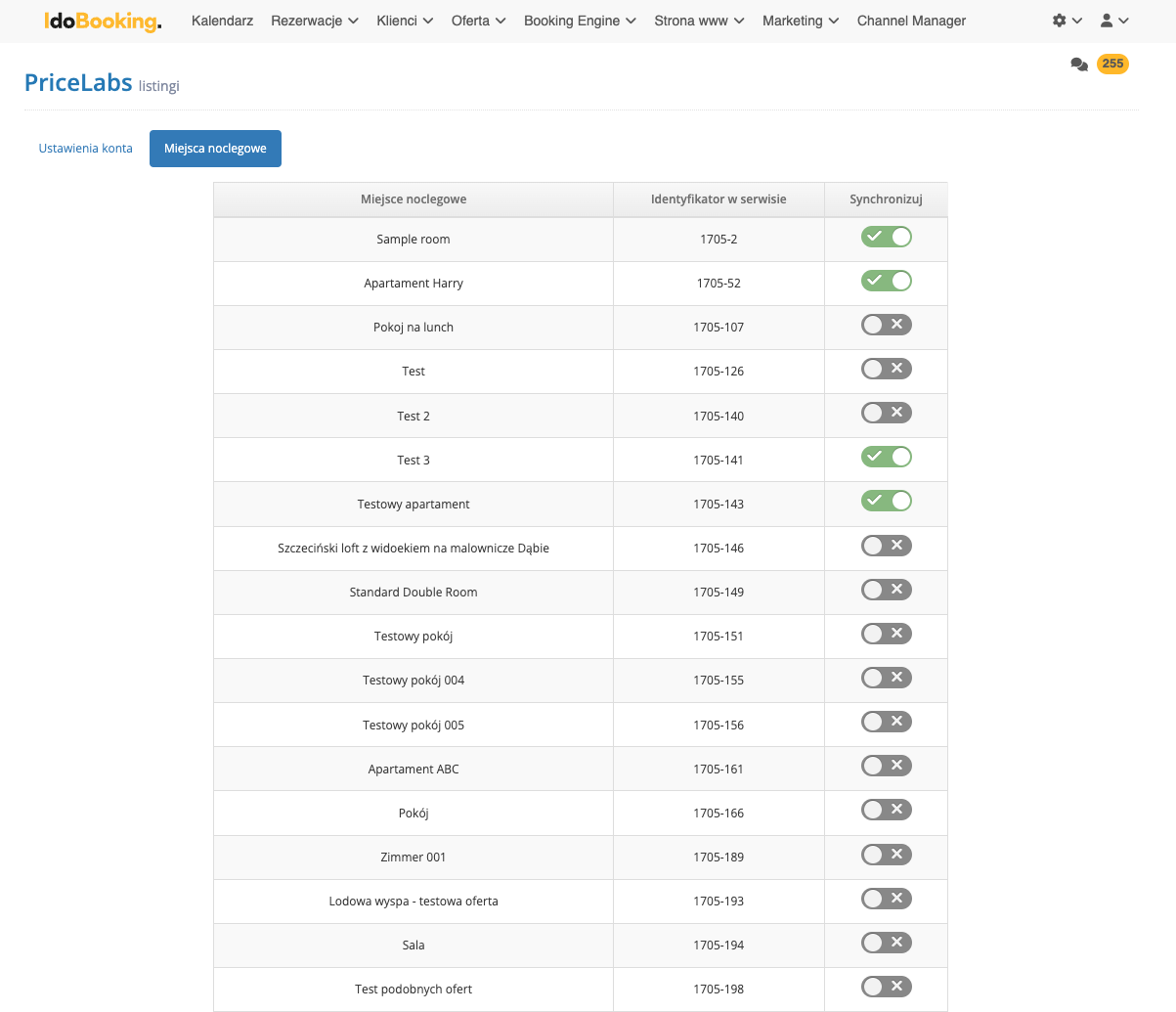Expand the Oferta menu
The width and height of the screenshot is (1176, 1012).
tap(479, 21)
